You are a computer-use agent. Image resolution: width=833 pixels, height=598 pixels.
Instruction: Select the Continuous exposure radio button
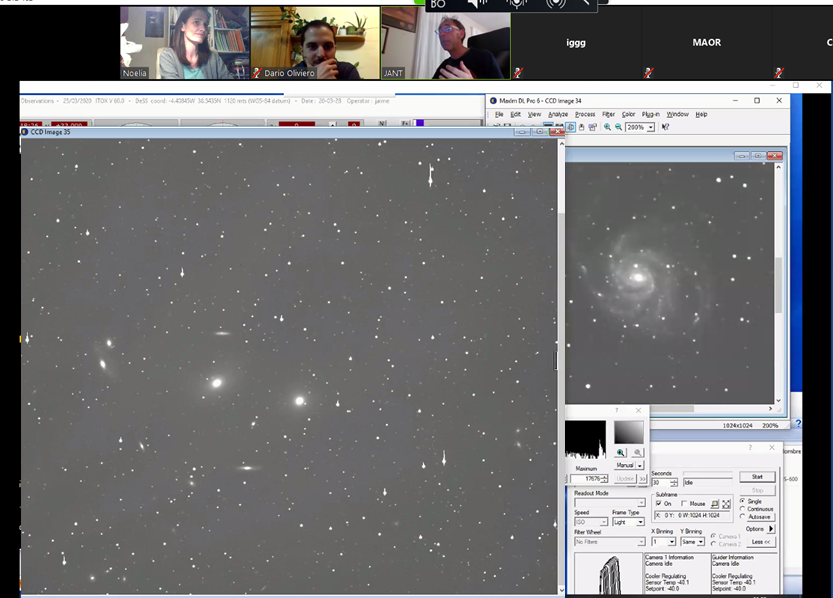tap(743, 509)
